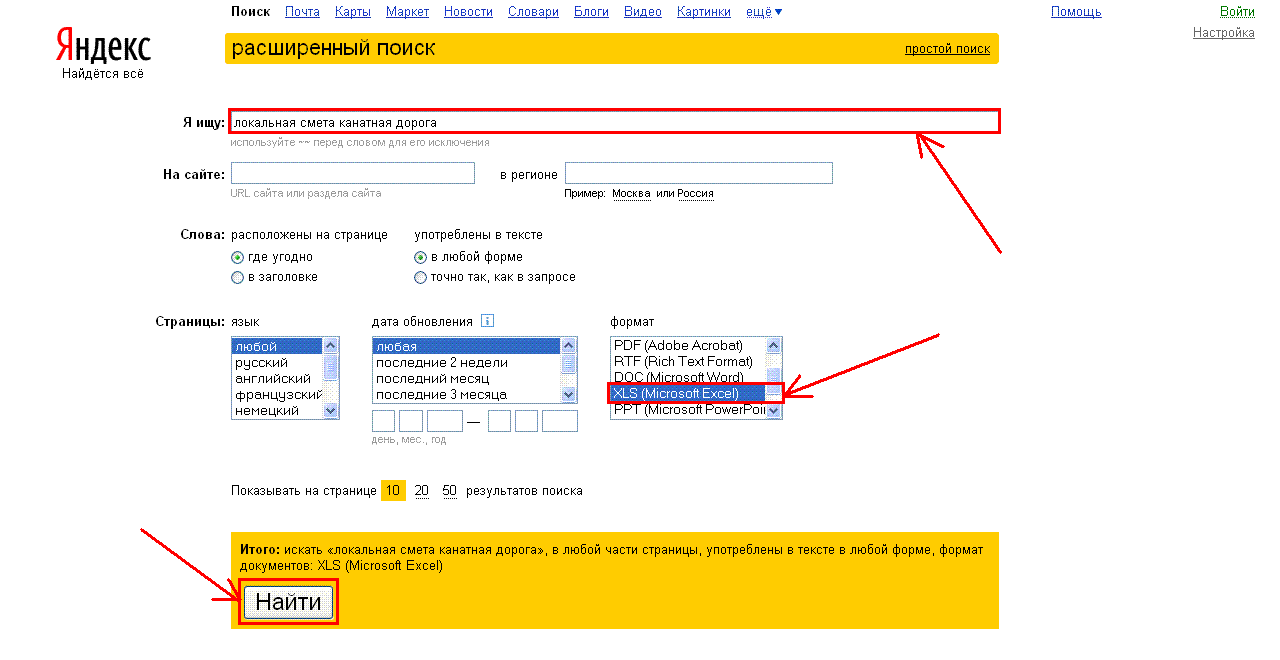The width and height of the screenshot is (1280, 660).
Task: Click the Поиск navigation item
Action: (x=250, y=12)
